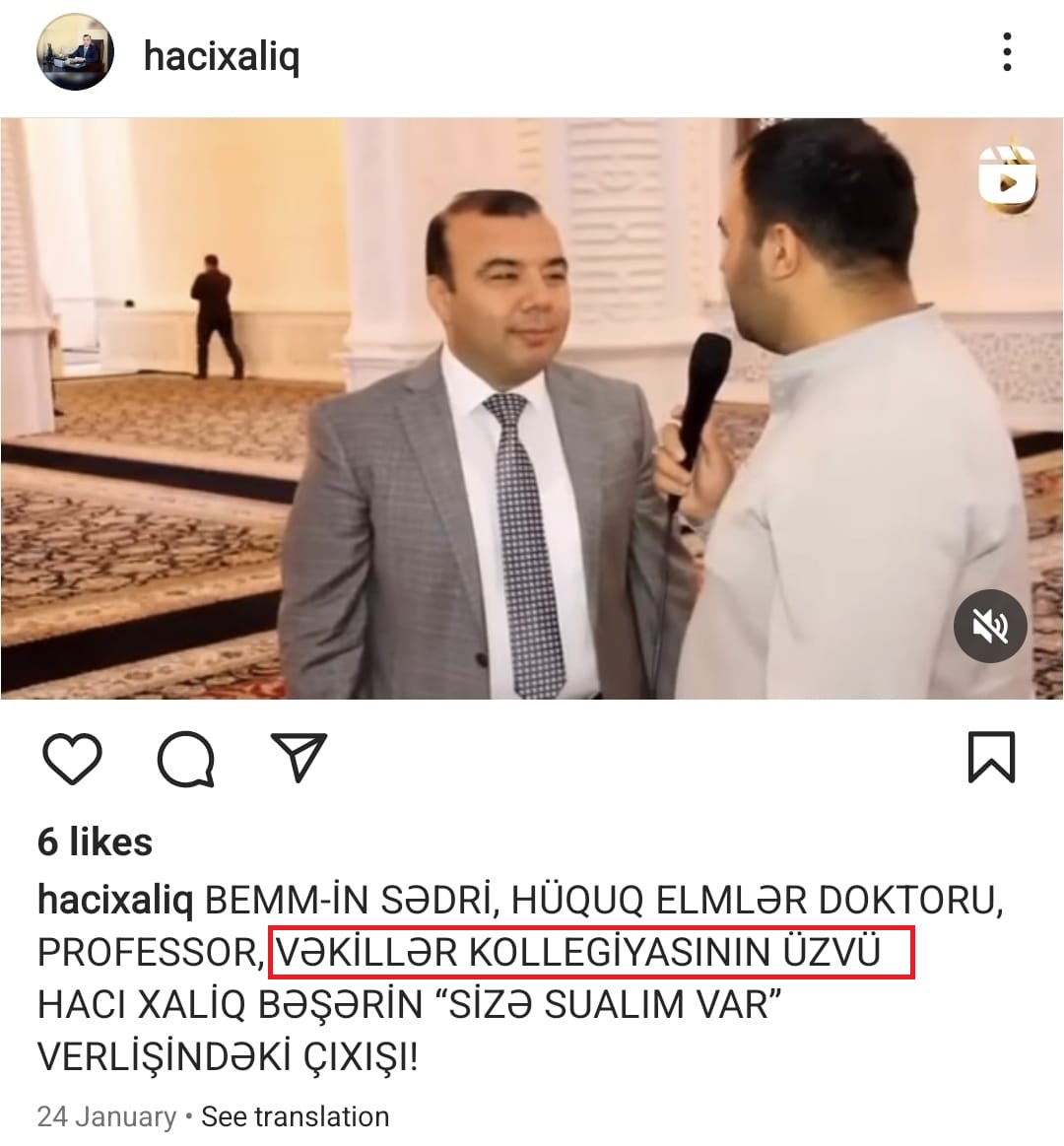Open comments with the speech bubble icon
This screenshot has height=1146, width=1064.
[186, 759]
